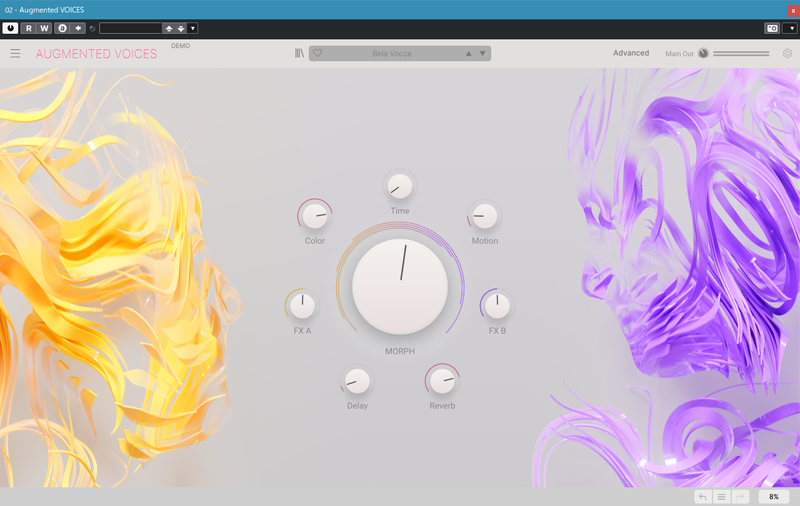This screenshot has height=506, width=800.
Task: Click the 8% CPU meter
Action: [x=774, y=497]
